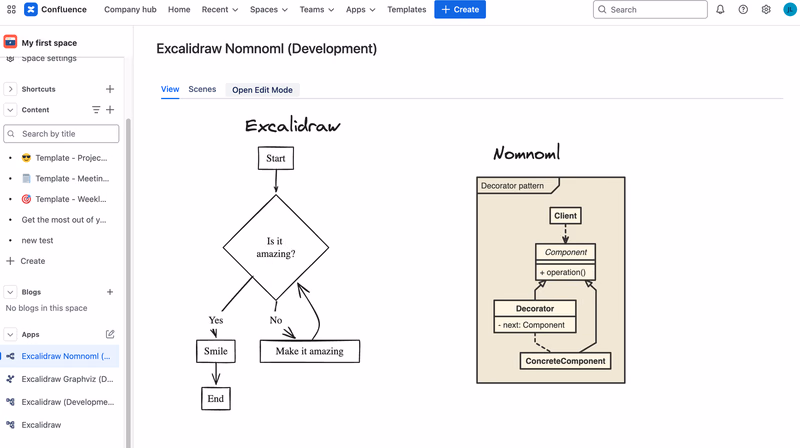
Task: Focus the top Search field
Action: click(x=650, y=9)
